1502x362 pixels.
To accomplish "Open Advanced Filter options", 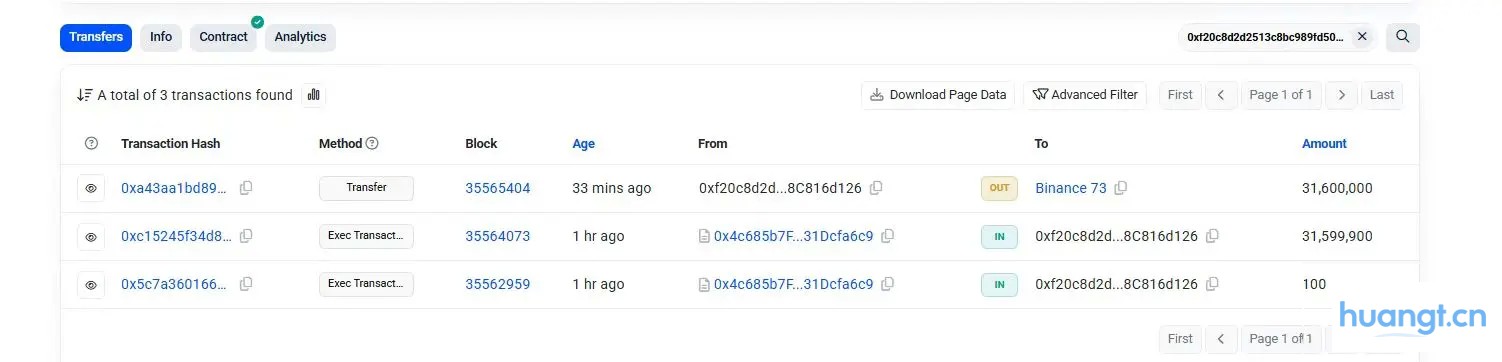I will (1085, 95).
